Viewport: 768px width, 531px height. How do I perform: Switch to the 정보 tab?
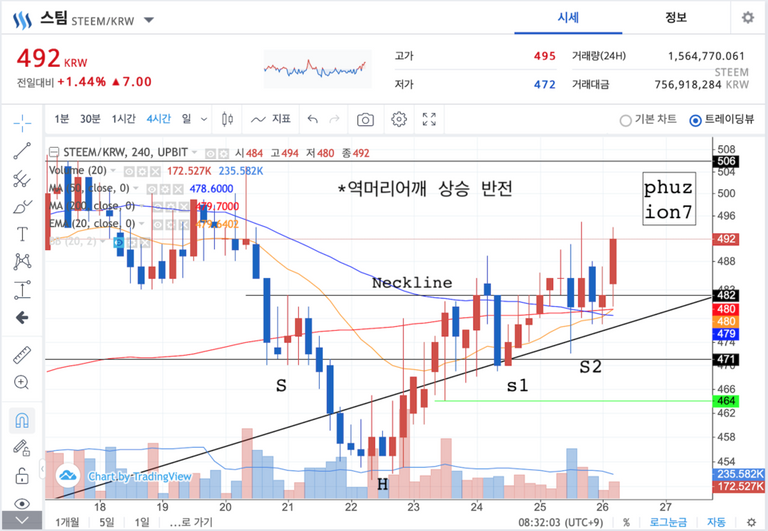click(676, 18)
